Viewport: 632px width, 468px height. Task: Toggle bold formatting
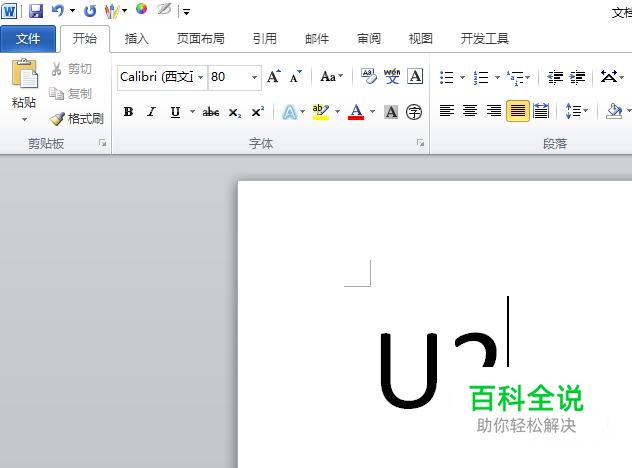(129, 112)
